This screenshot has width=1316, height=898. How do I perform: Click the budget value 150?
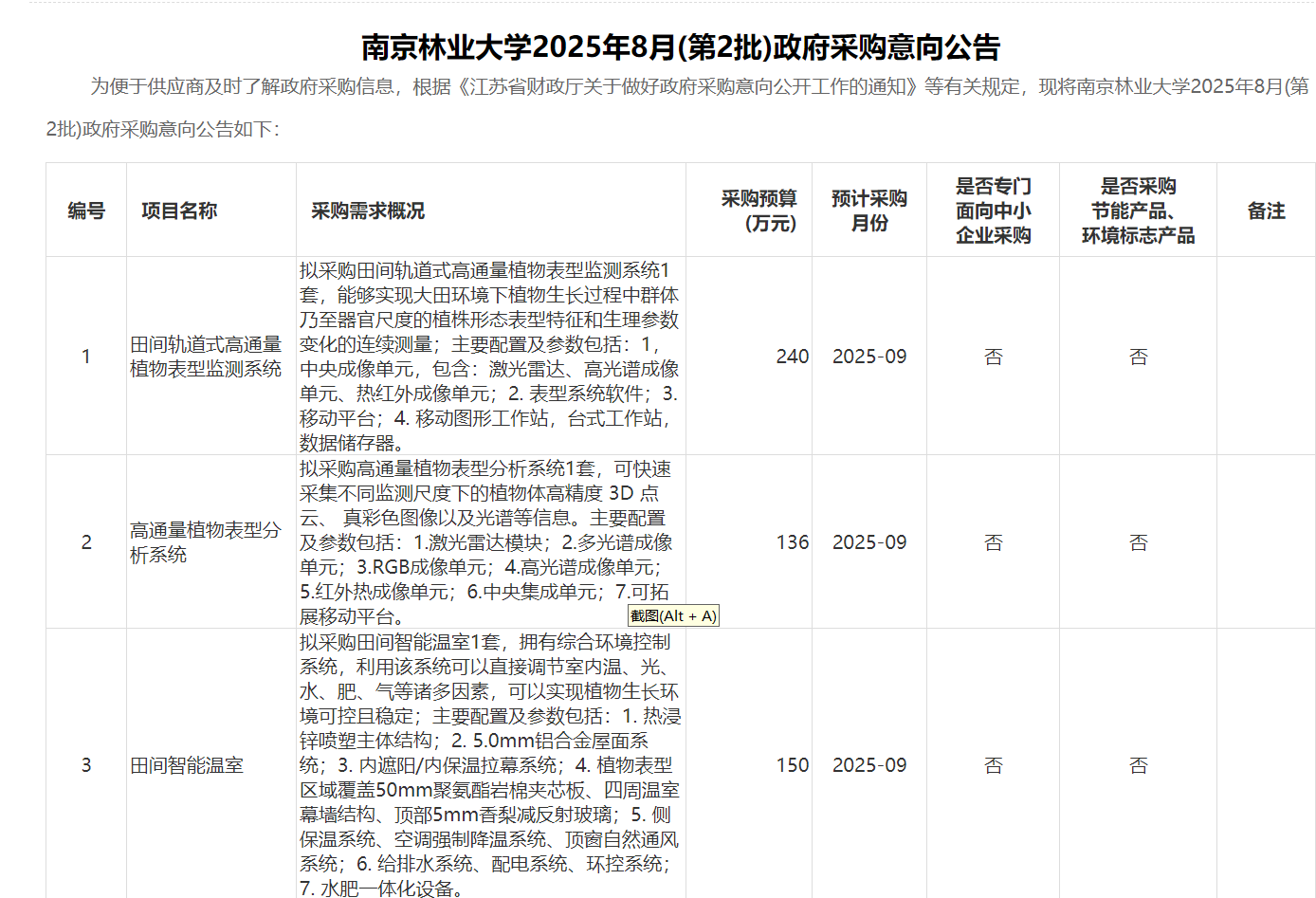pyautogui.click(x=793, y=765)
